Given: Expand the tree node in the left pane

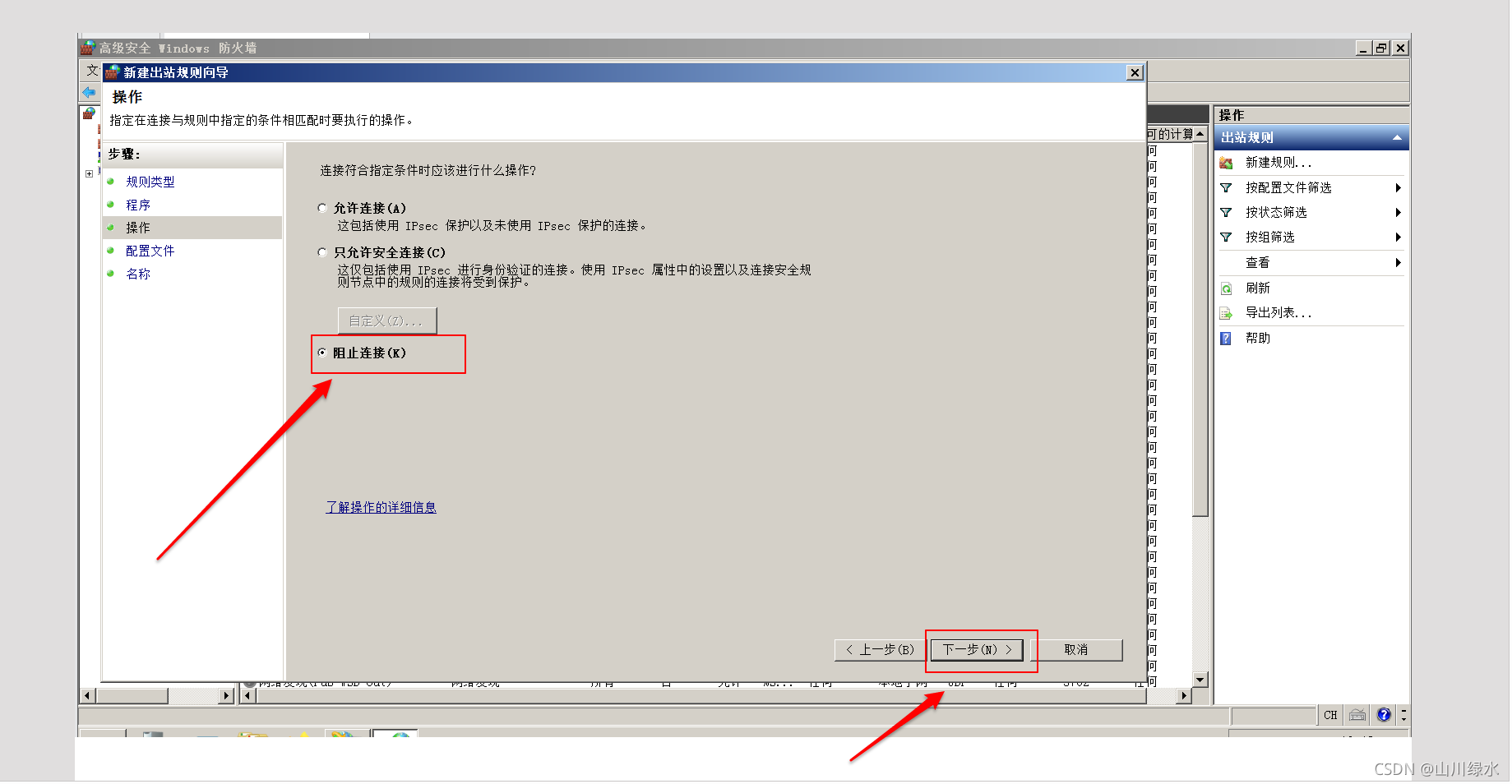Looking at the screenshot, I should click(89, 173).
